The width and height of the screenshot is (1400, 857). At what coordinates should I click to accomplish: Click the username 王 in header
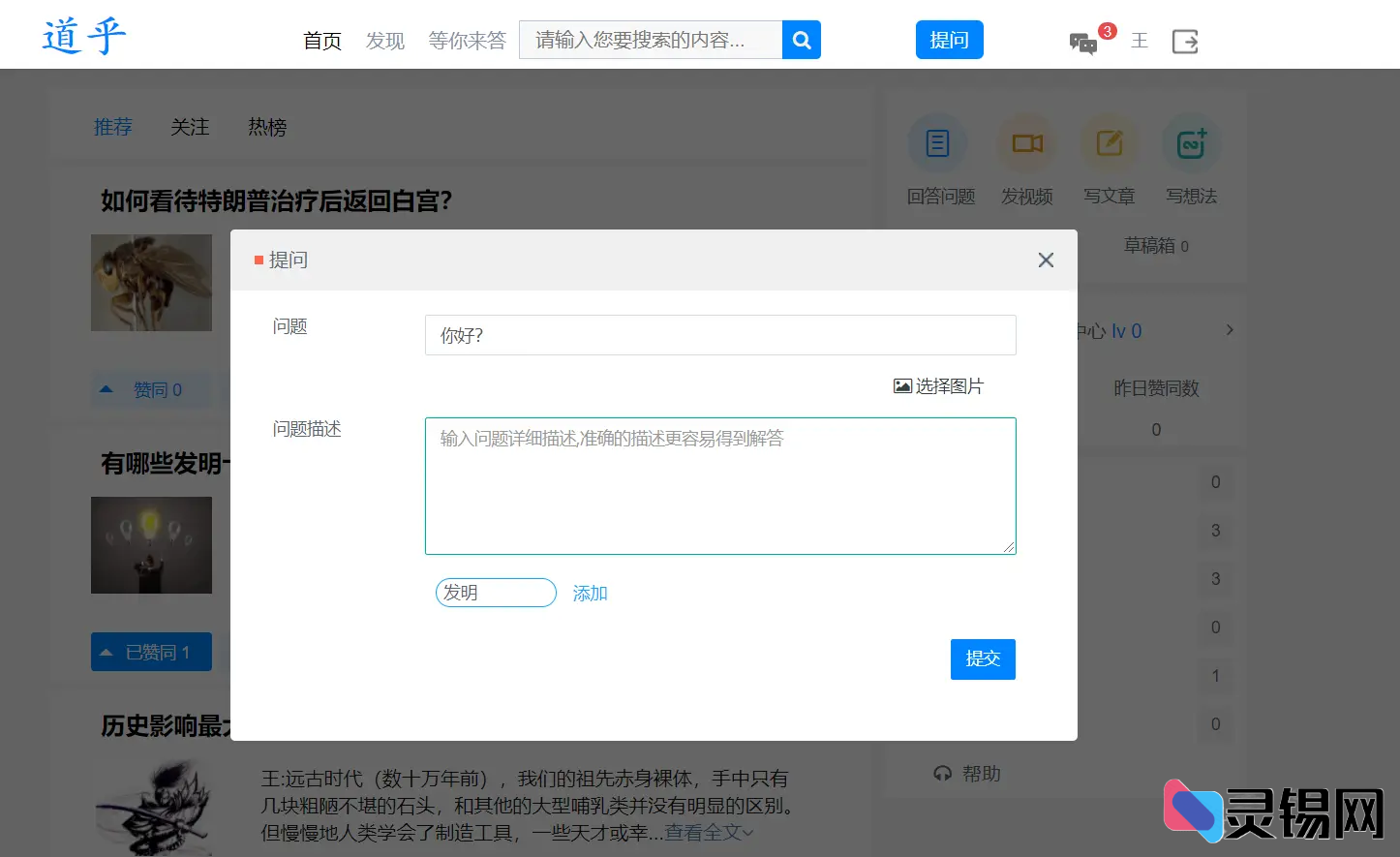coord(1140,41)
